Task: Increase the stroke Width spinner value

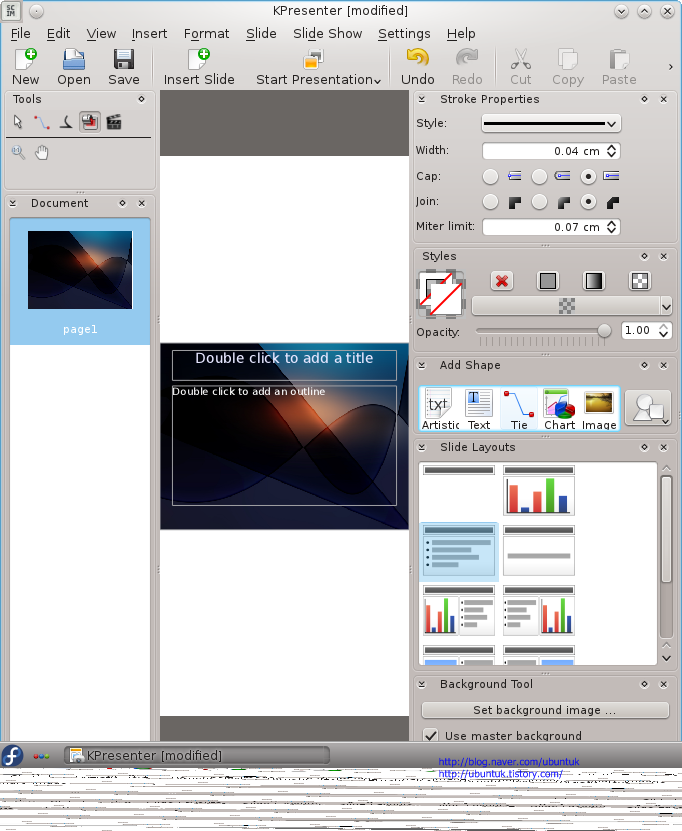Action: (x=612, y=147)
